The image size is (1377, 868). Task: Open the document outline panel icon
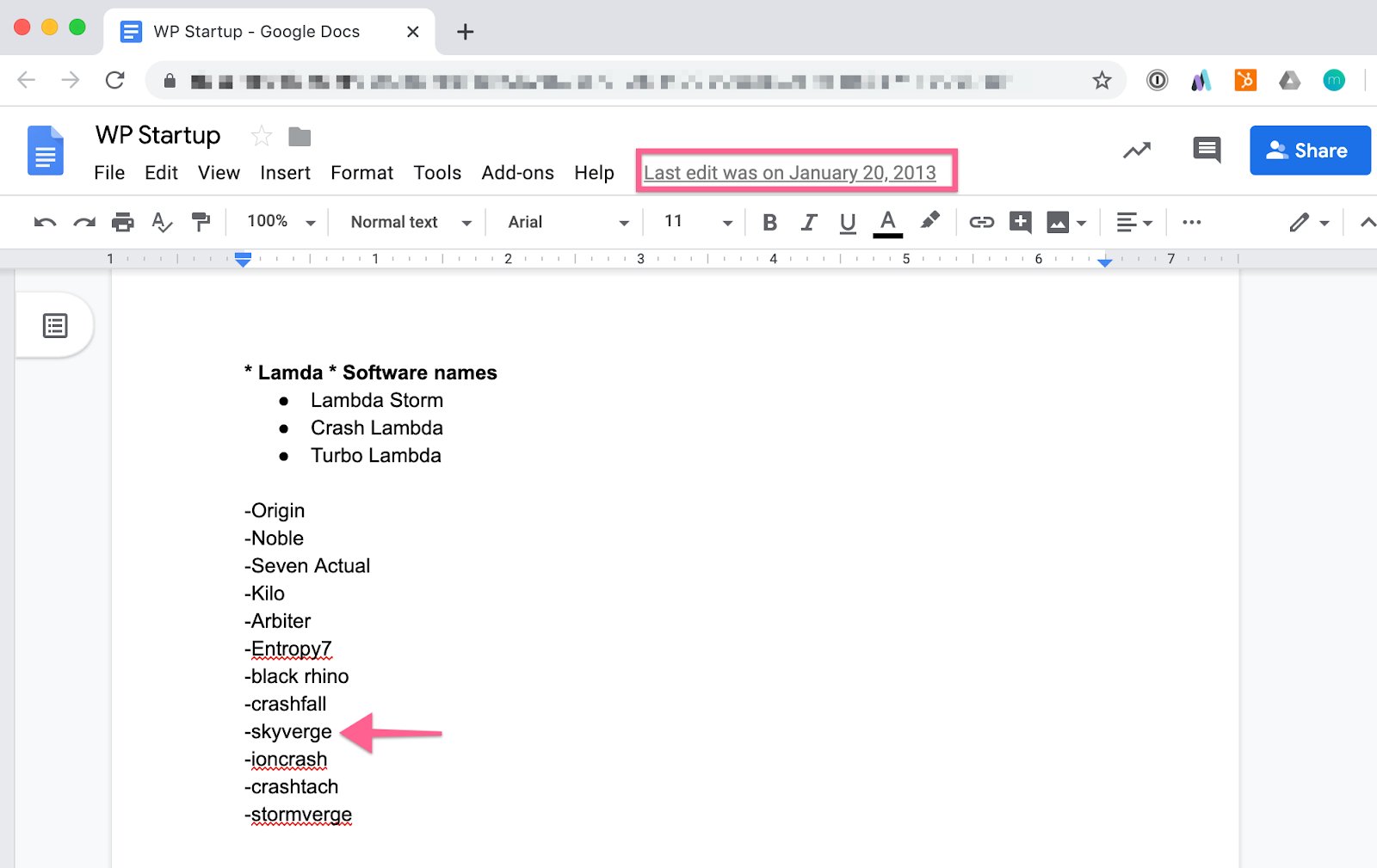(55, 325)
